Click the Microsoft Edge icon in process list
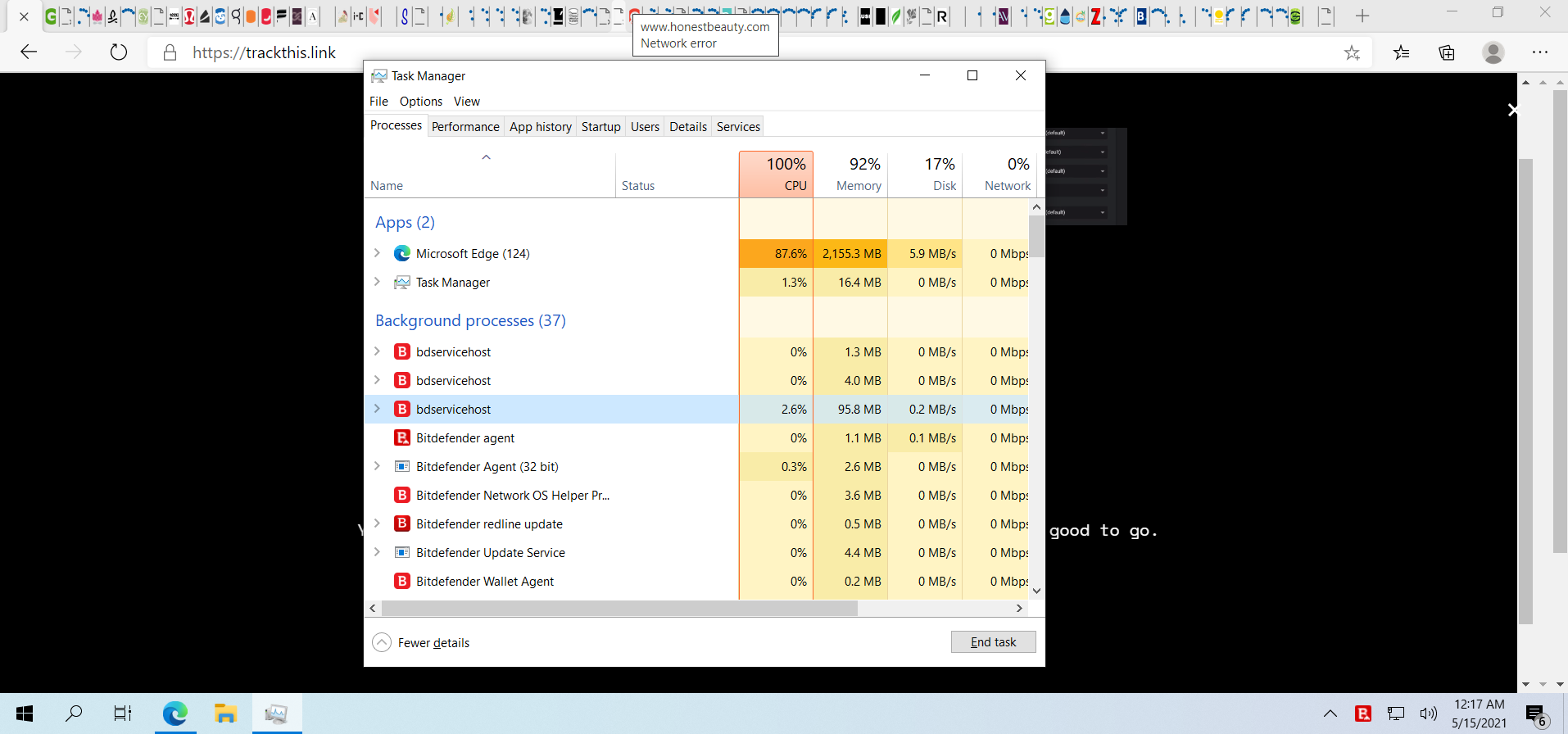The height and width of the screenshot is (734, 1568). pyautogui.click(x=402, y=253)
